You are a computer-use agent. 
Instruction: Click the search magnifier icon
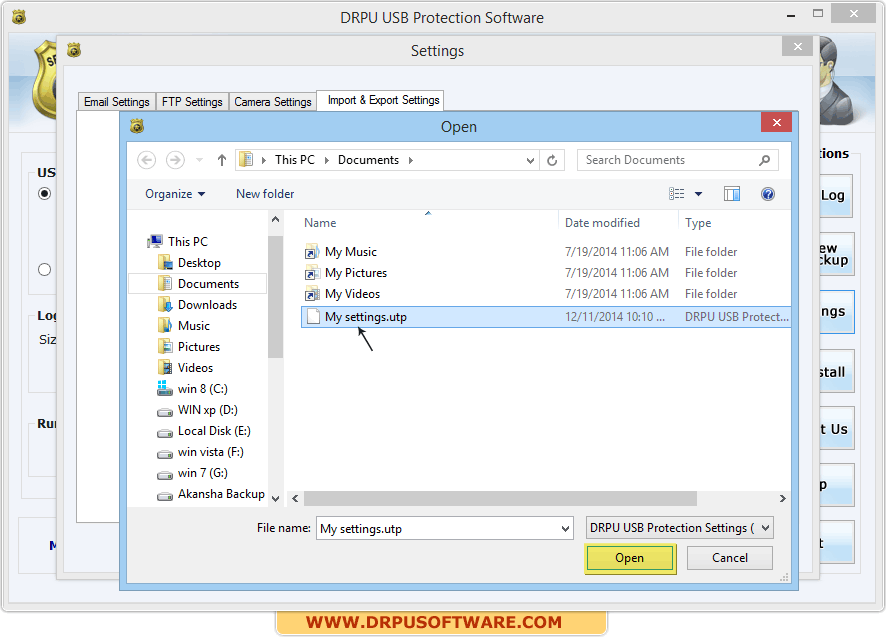pyautogui.click(x=764, y=160)
